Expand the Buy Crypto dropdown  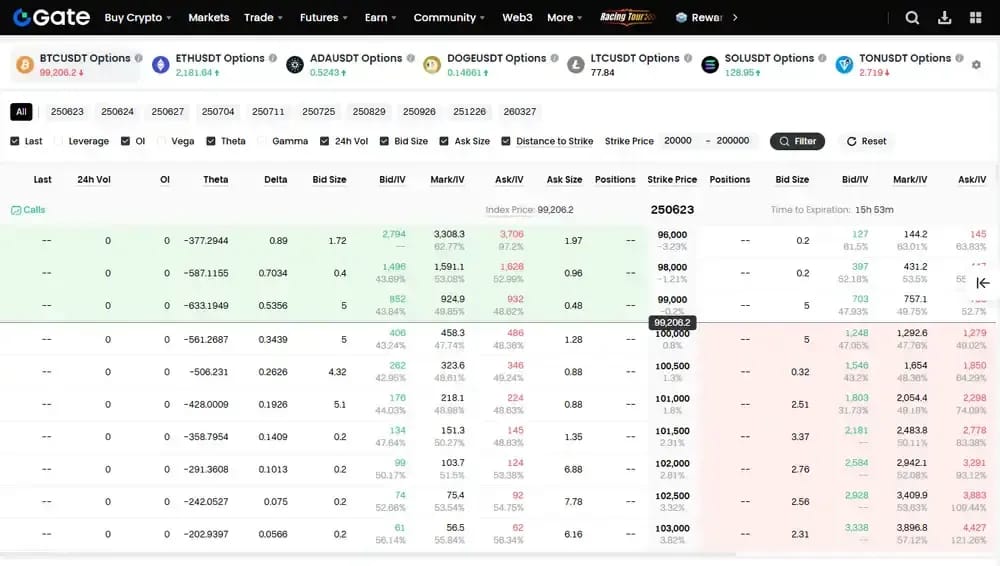[138, 18]
